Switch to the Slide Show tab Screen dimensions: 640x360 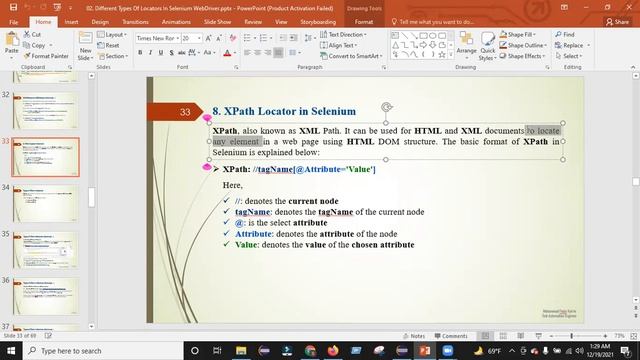coord(218,22)
